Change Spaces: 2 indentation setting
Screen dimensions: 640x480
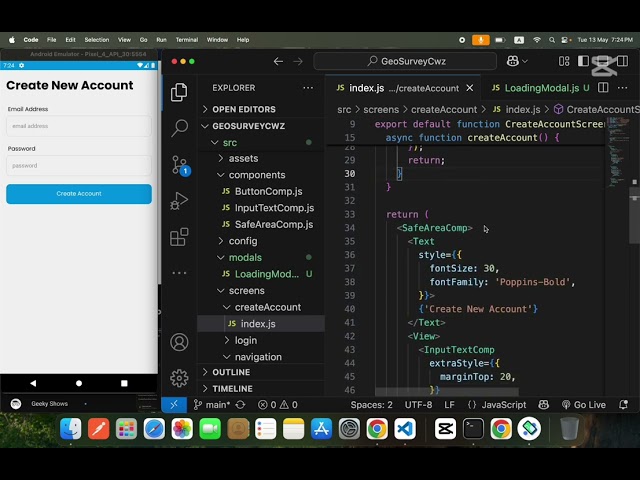pos(371,404)
